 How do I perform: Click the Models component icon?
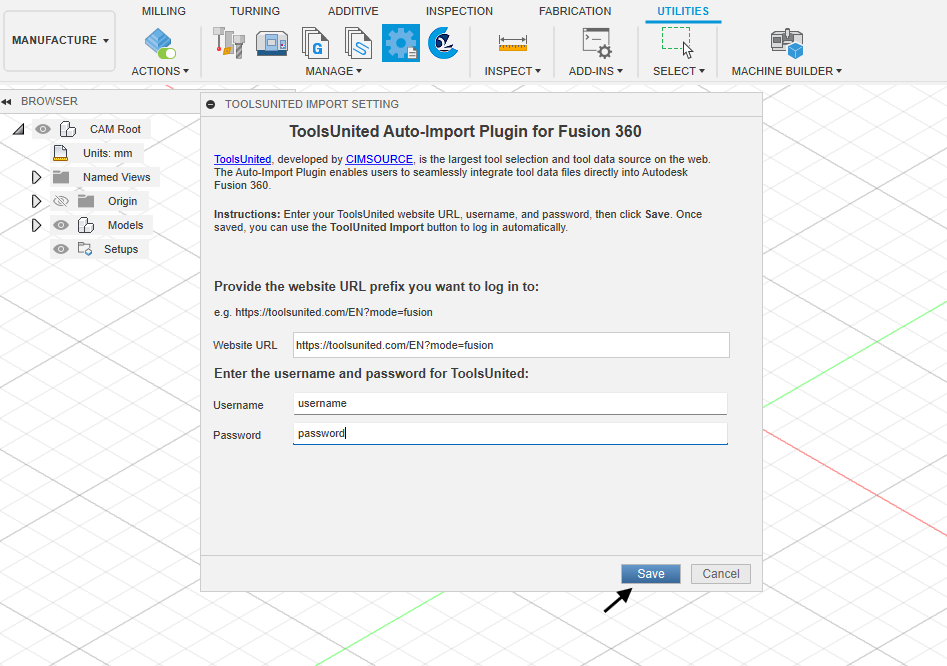pyautogui.click(x=86, y=225)
